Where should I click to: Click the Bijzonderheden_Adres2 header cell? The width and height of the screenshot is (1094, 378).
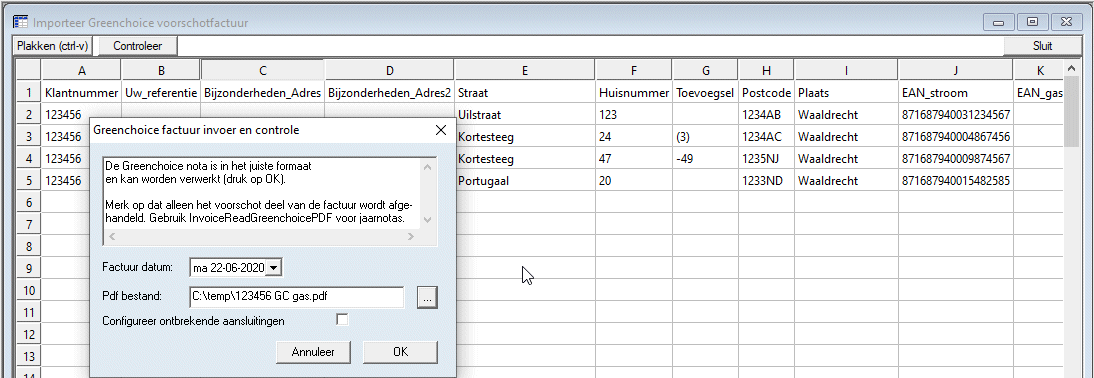click(x=389, y=92)
